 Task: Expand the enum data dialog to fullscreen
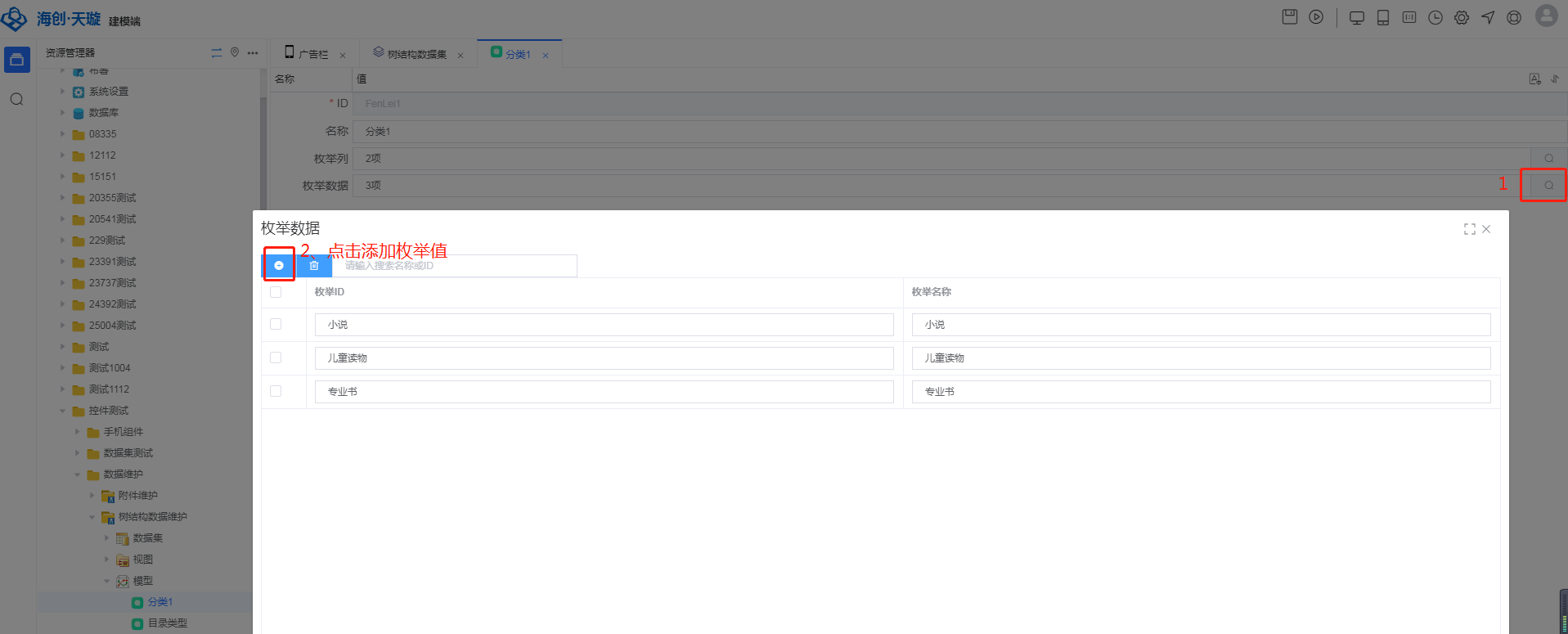(x=1470, y=229)
